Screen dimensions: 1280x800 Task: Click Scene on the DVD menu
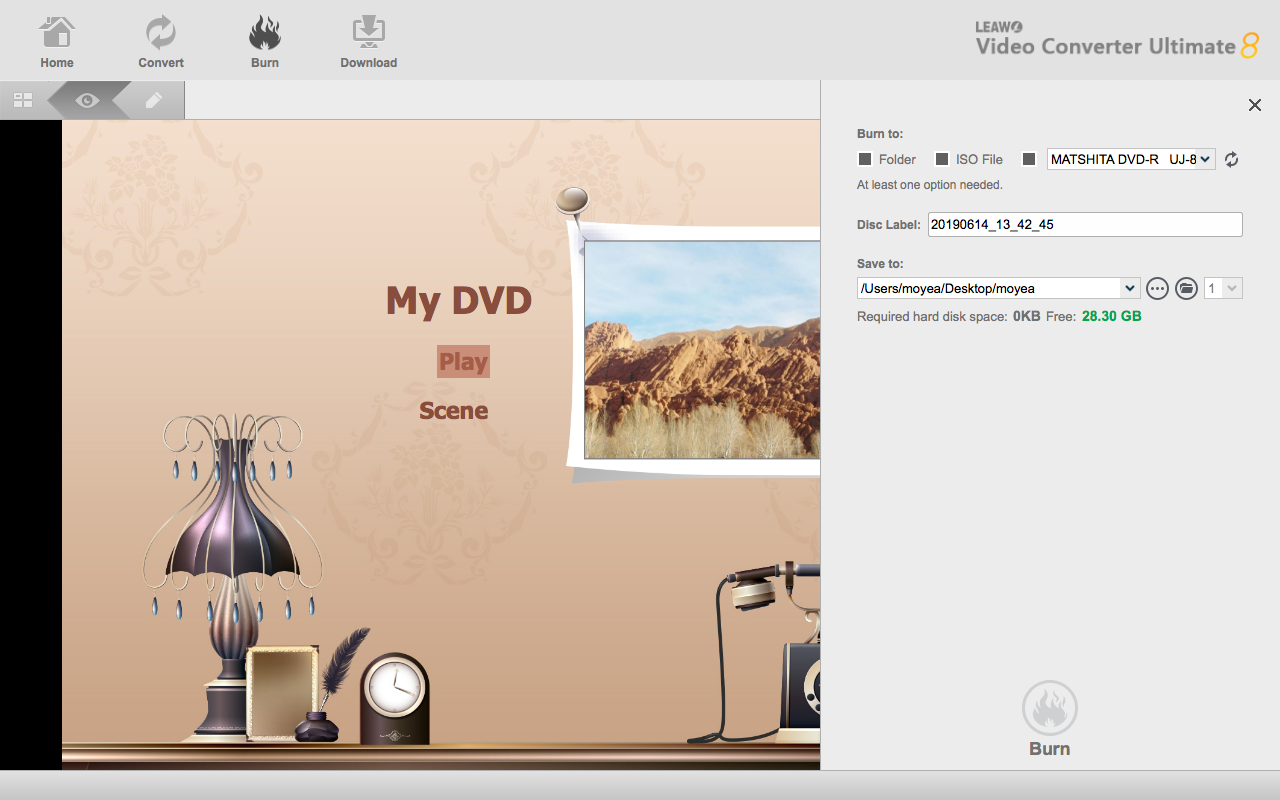(x=454, y=410)
